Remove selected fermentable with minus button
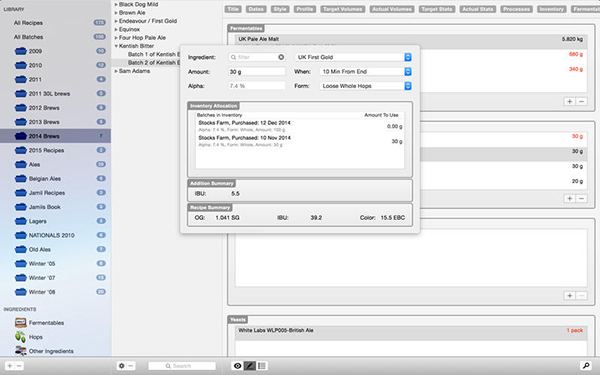This screenshot has width=600, height=375. [582, 101]
